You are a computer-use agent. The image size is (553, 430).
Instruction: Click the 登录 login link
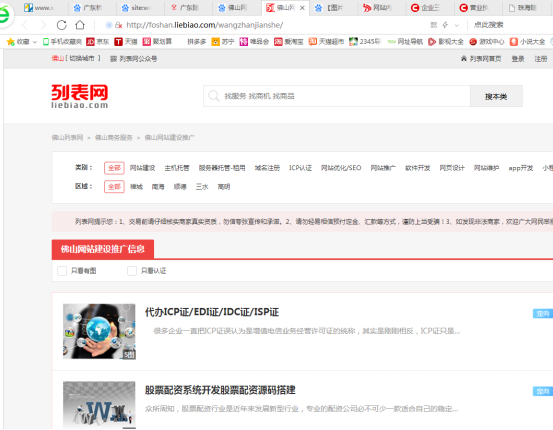(518, 59)
